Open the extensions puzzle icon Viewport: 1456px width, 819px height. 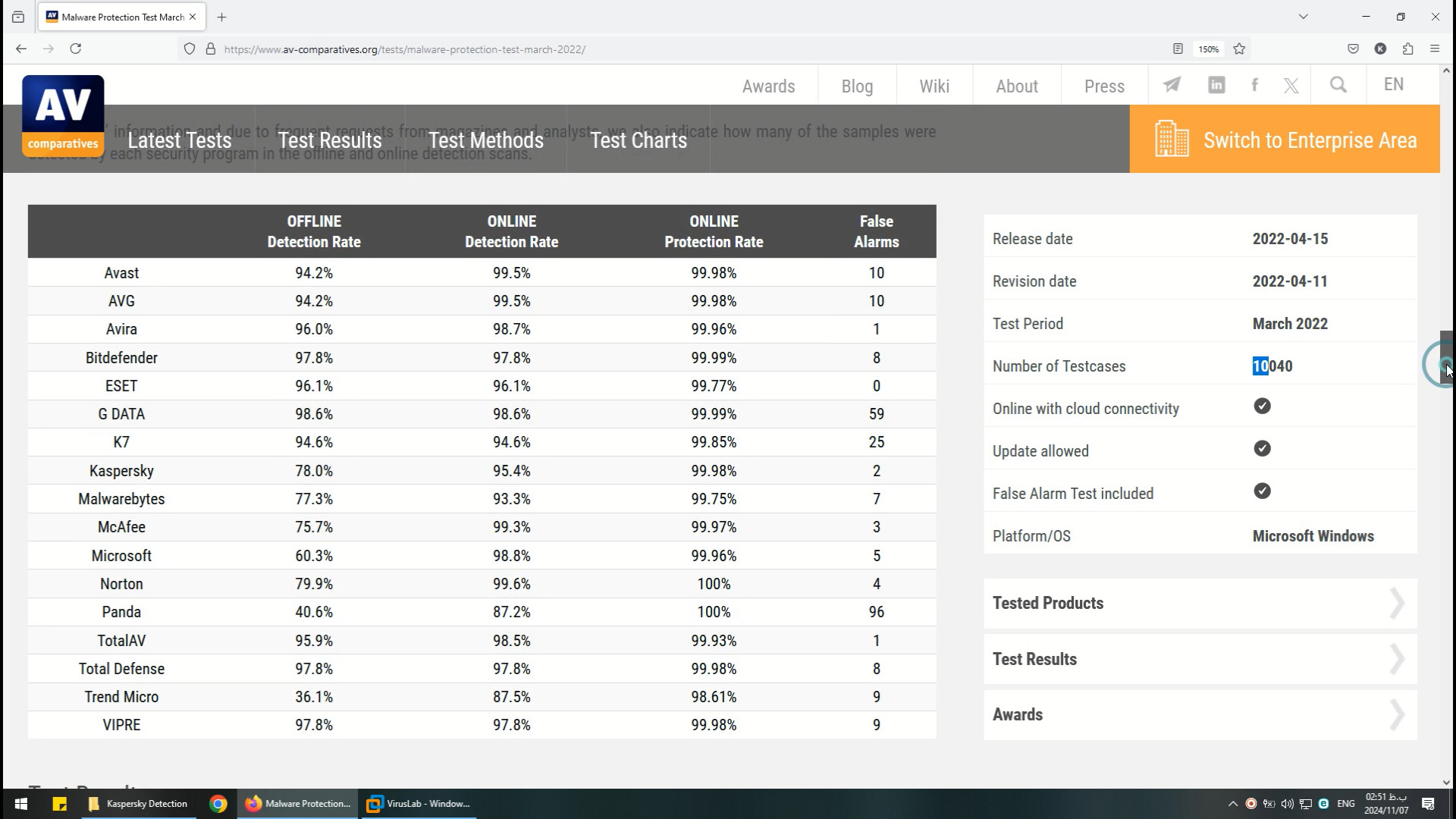point(1407,49)
